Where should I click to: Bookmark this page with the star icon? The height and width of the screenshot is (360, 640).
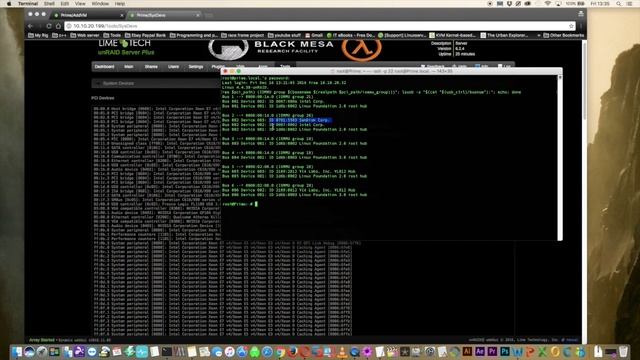click(x=571, y=26)
